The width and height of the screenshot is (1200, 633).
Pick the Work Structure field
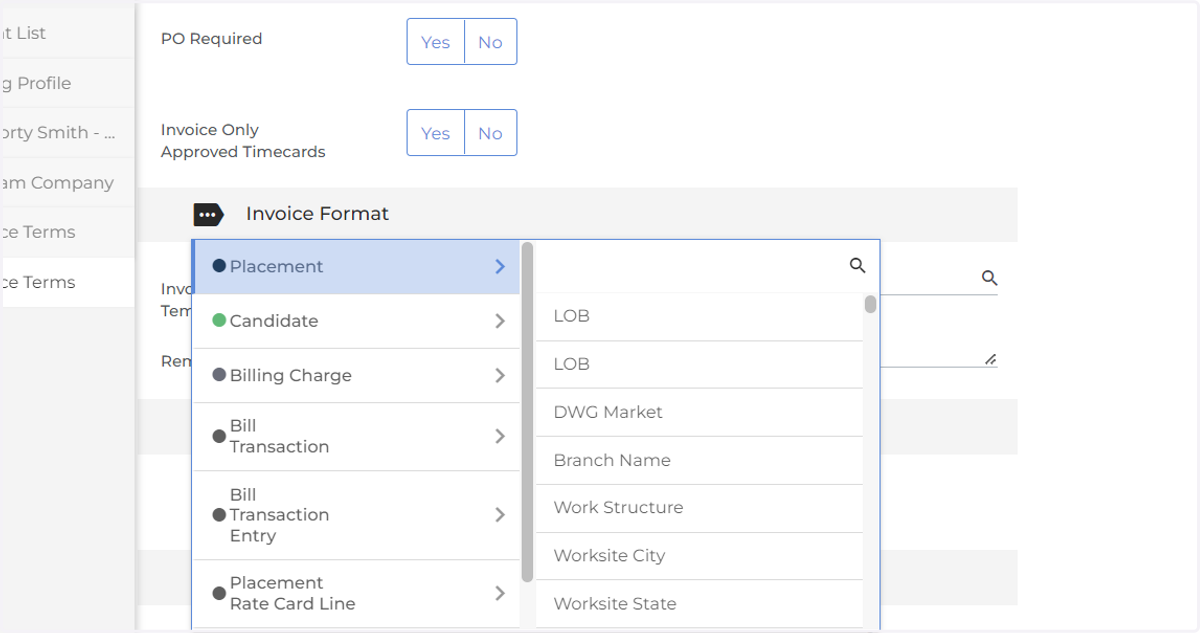699,508
